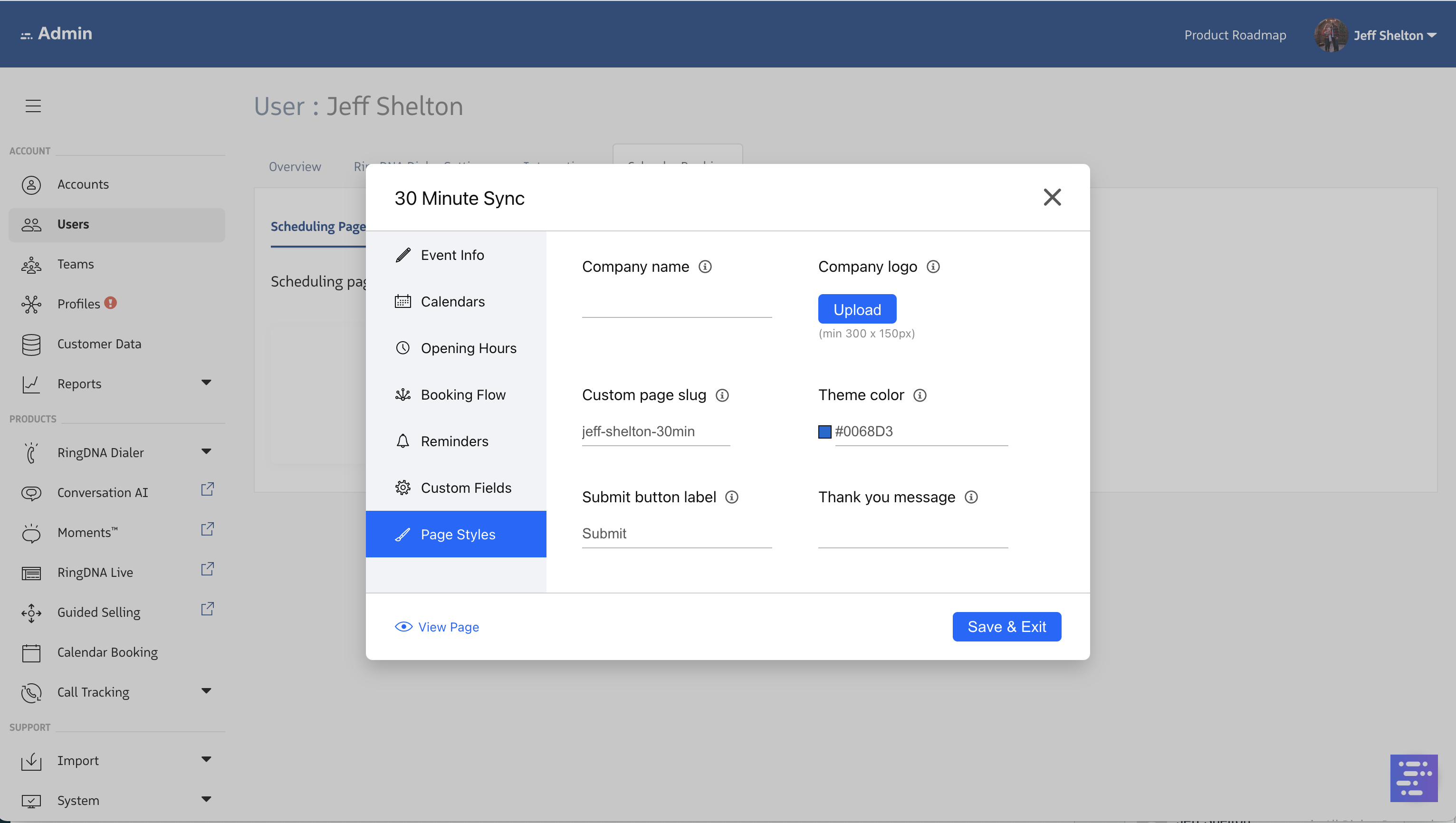Select the Opening Hours section

coord(468,348)
